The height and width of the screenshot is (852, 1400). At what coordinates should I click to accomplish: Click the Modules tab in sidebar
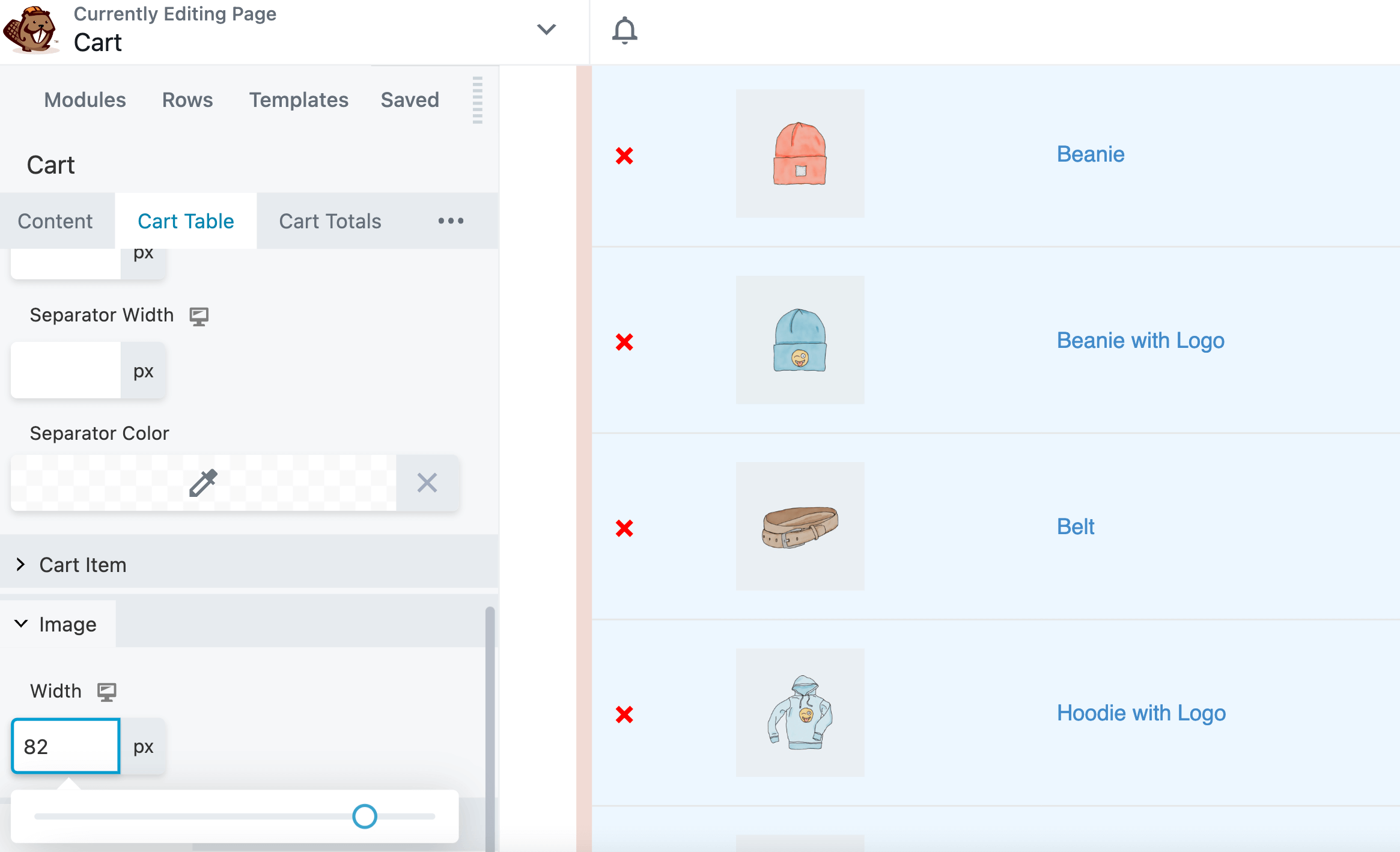pyautogui.click(x=85, y=99)
